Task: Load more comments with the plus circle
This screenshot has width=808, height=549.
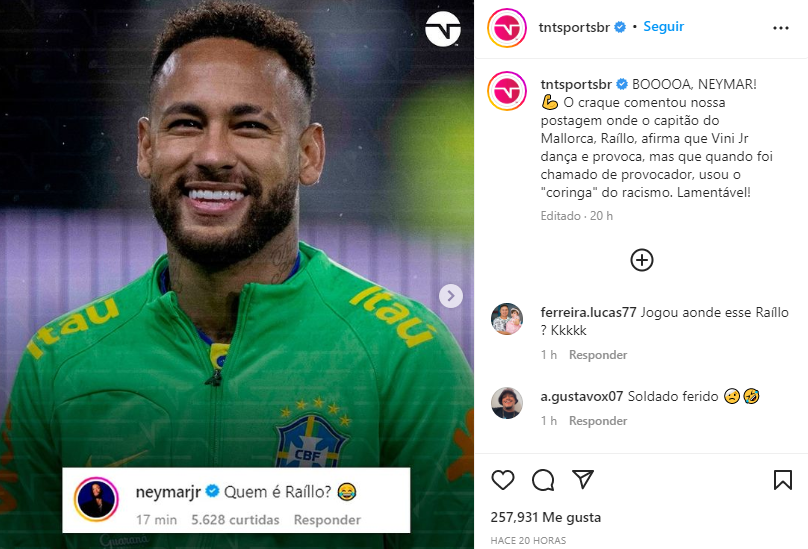Action: tap(642, 260)
